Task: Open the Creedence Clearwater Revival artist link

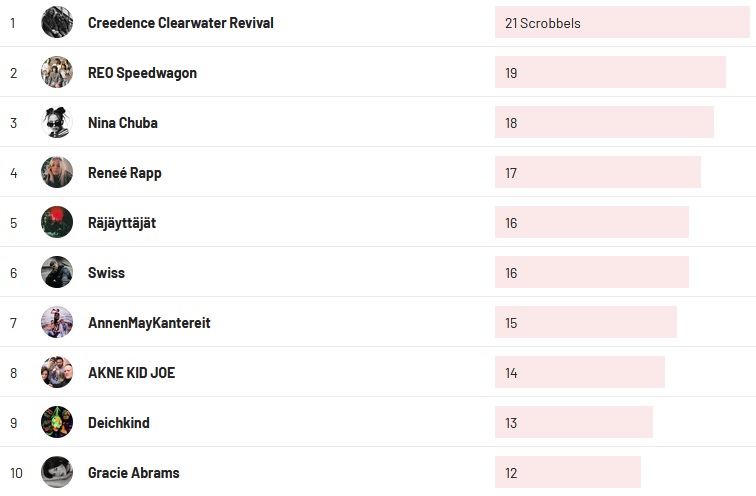Action: click(x=180, y=23)
